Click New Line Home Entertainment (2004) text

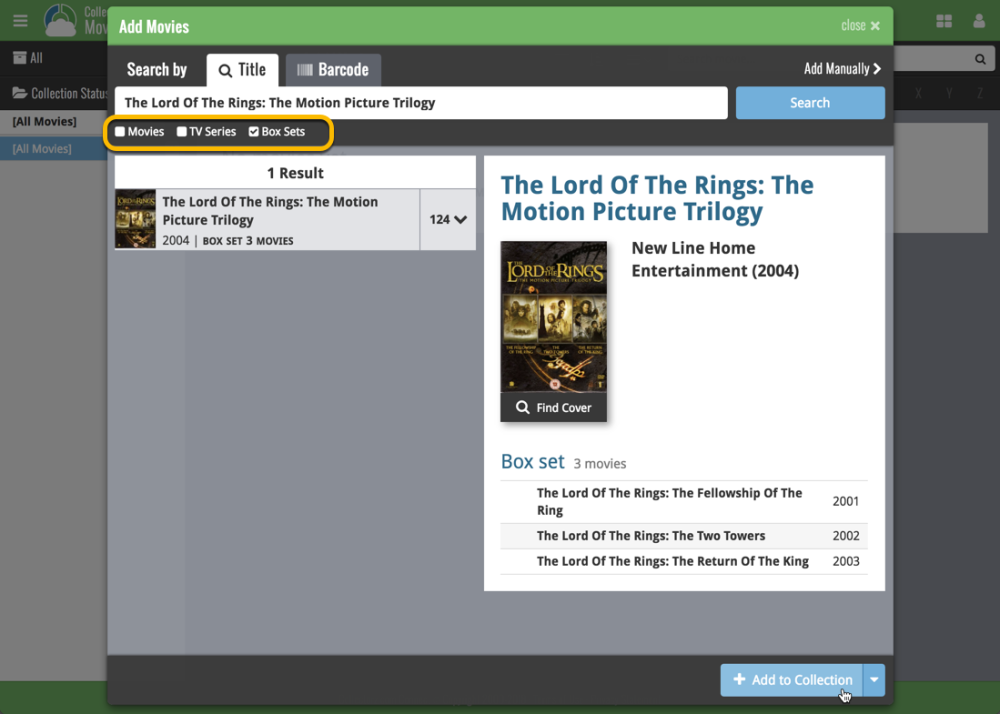tap(715, 259)
